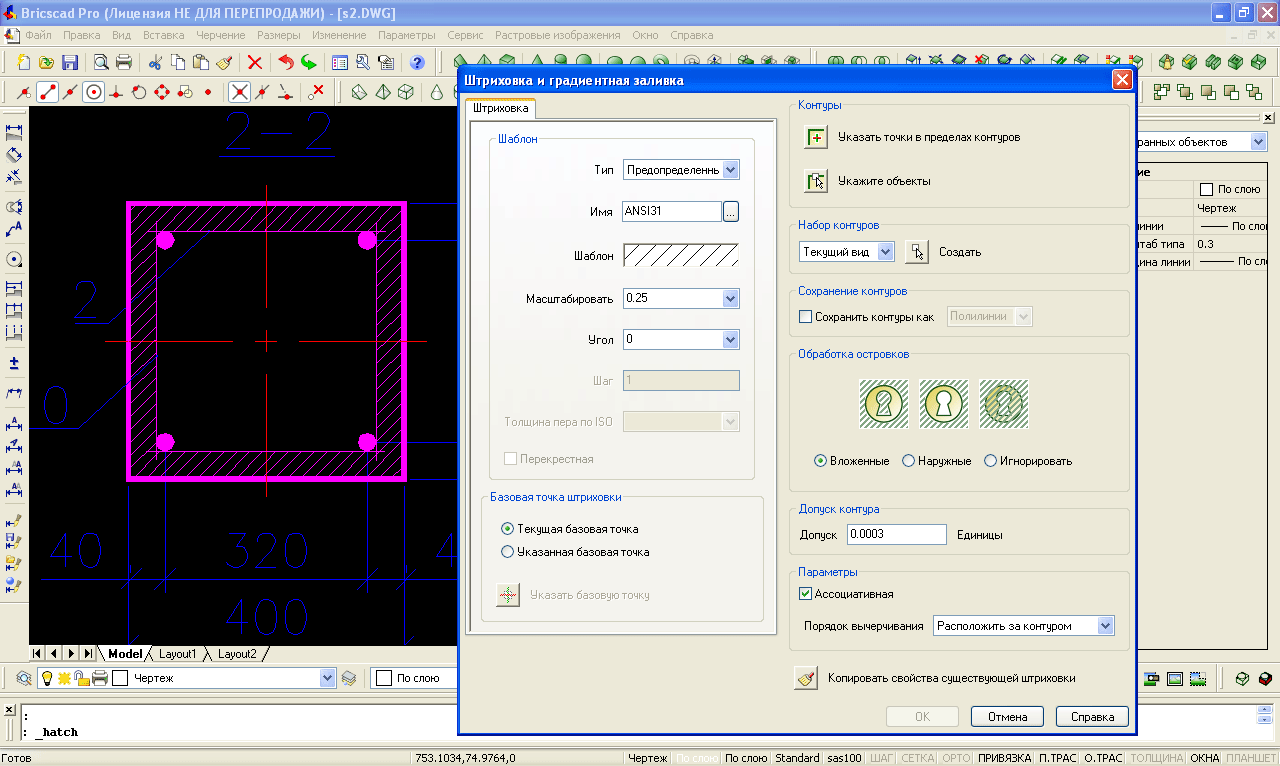Image resolution: width=1280 pixels, height=766 pixels.
Task: Select the outer islands detection image
Action: [x=944, y=404]
